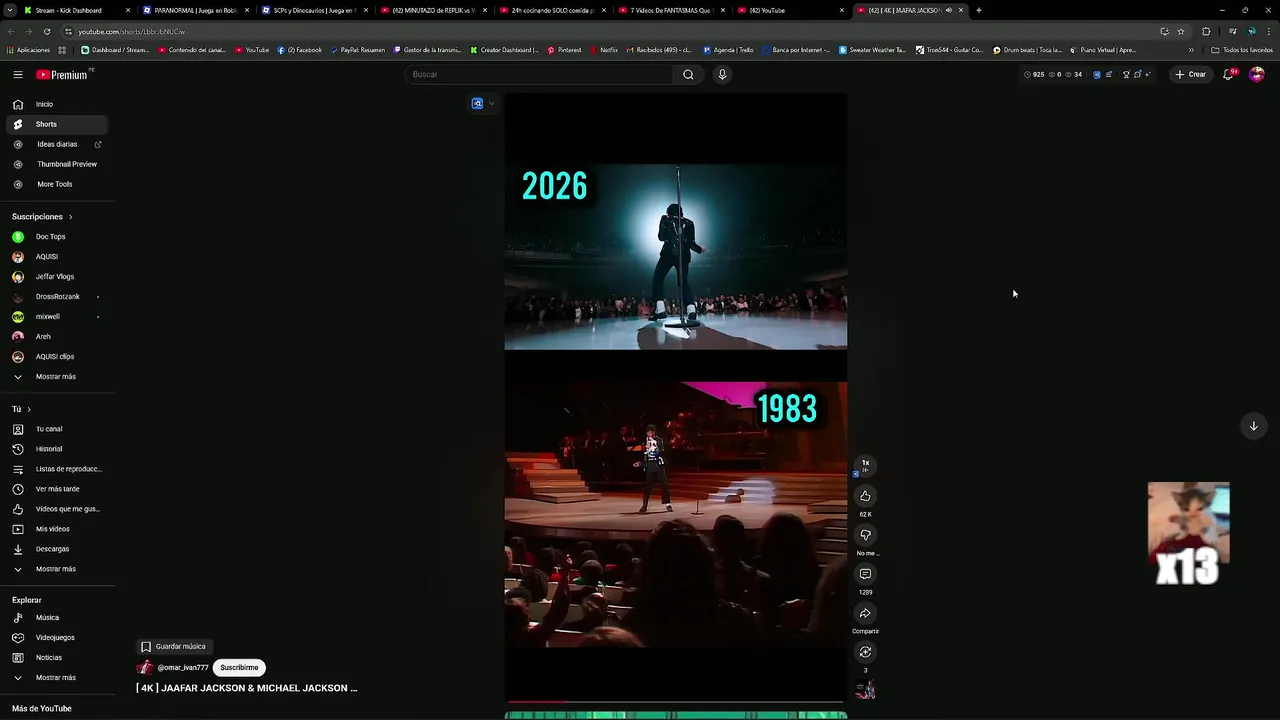Click the Crear button
The image size is (1280, 720).
pos(1190,74)
